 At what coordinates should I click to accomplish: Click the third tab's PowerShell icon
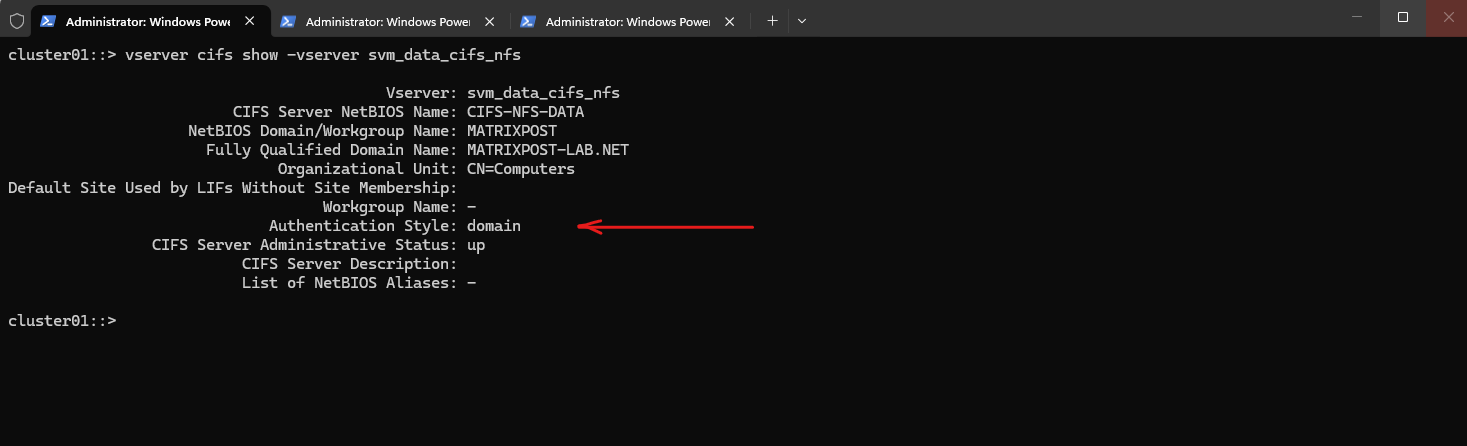point(527,20)
